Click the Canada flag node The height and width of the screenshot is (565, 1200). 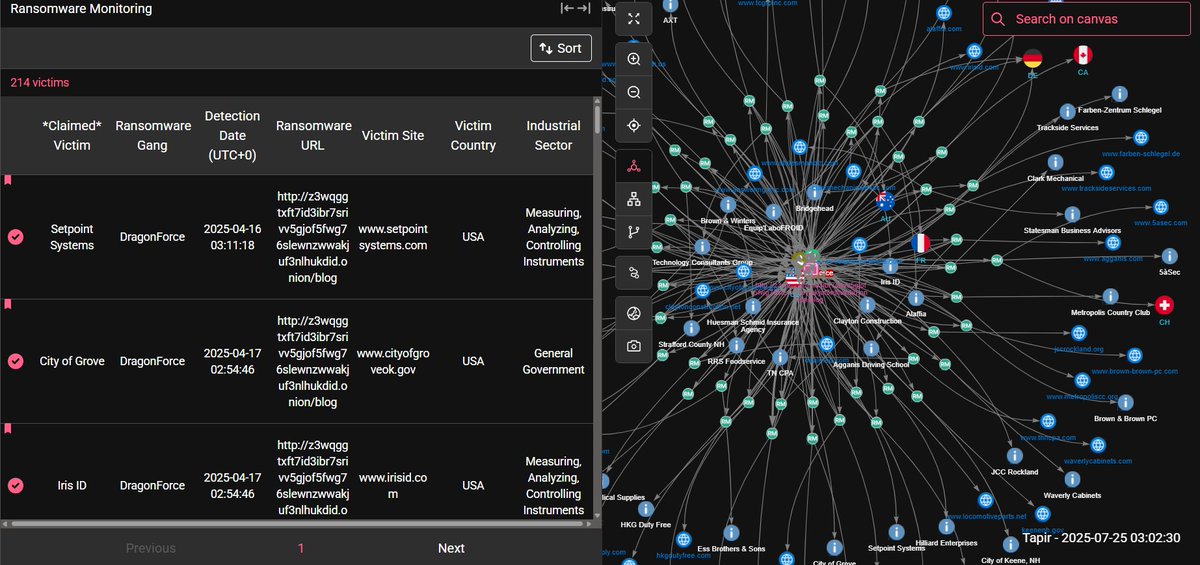(x=1083, y=54)
